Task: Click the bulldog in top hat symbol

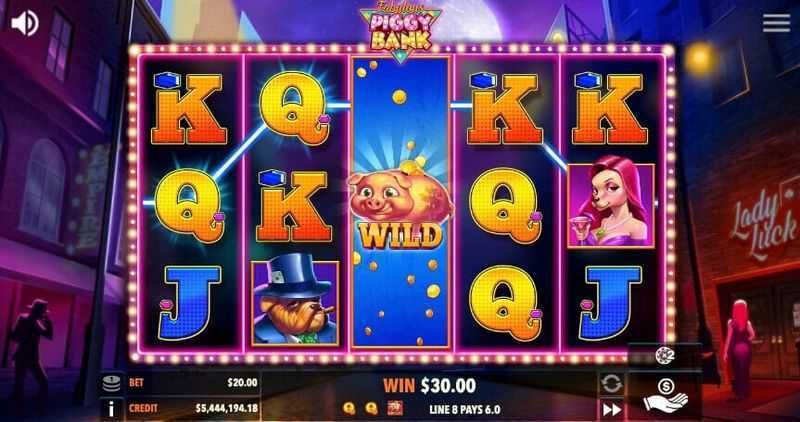Action: [x=295, y=303]
